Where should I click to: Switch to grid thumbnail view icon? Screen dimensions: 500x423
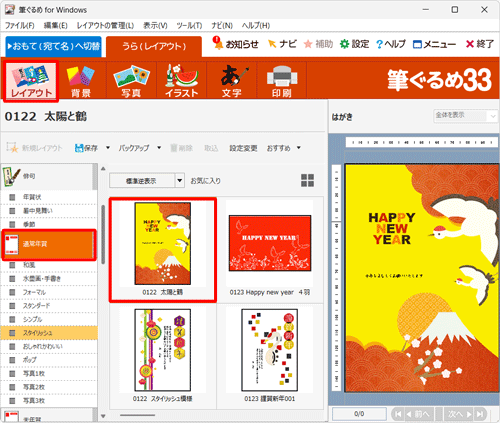[x=307, y=180]
